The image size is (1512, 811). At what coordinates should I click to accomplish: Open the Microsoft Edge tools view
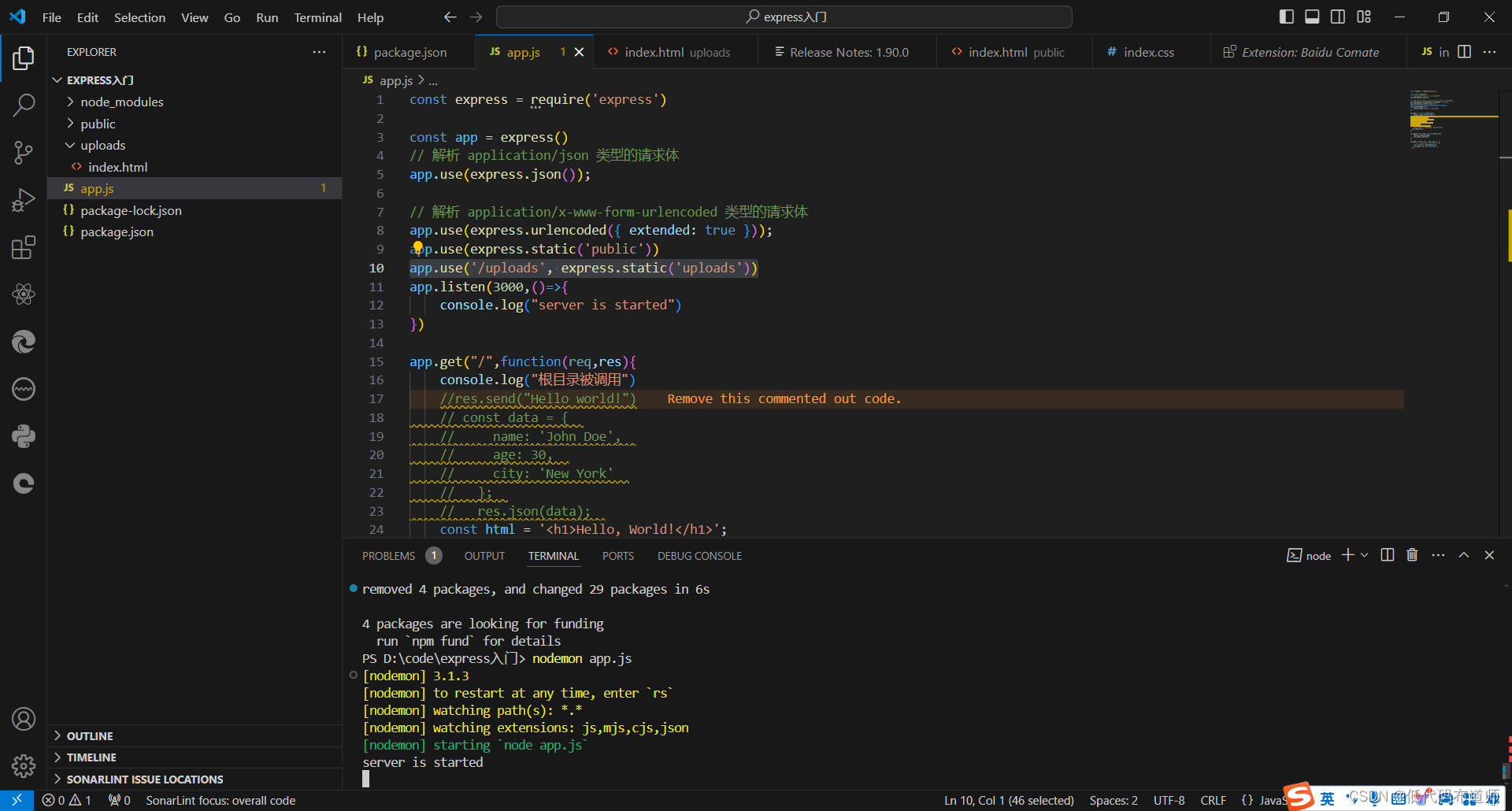[24, 342]
